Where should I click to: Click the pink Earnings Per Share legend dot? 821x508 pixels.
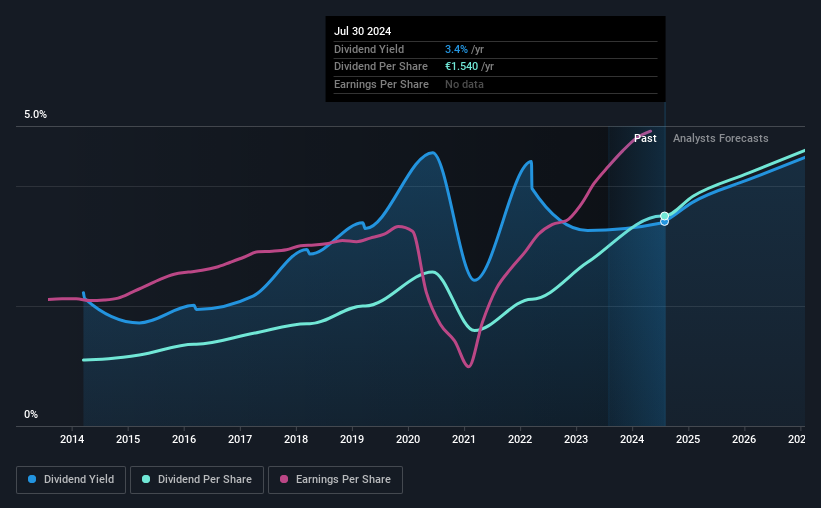tap(284, 479)
